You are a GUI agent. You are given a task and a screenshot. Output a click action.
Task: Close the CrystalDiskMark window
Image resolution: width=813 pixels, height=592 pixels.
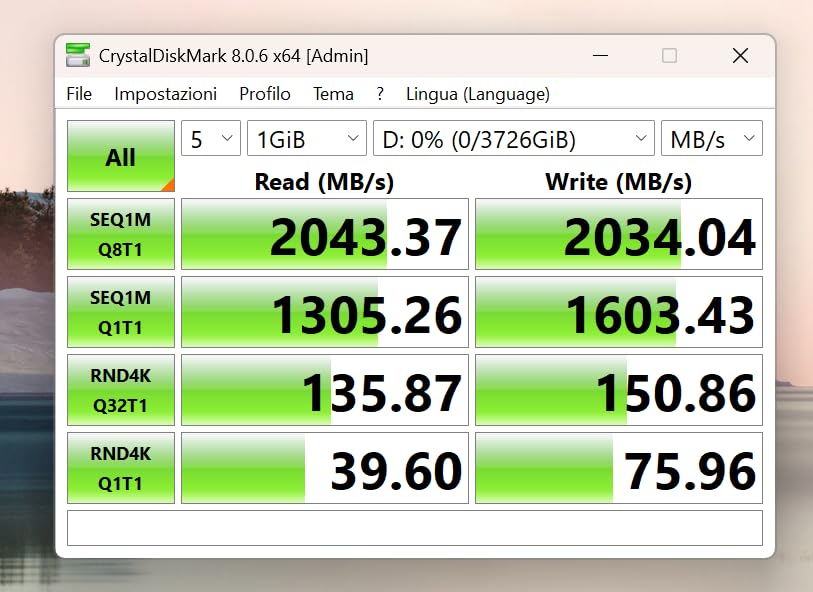pyautogui.click(x=740, y=55)
